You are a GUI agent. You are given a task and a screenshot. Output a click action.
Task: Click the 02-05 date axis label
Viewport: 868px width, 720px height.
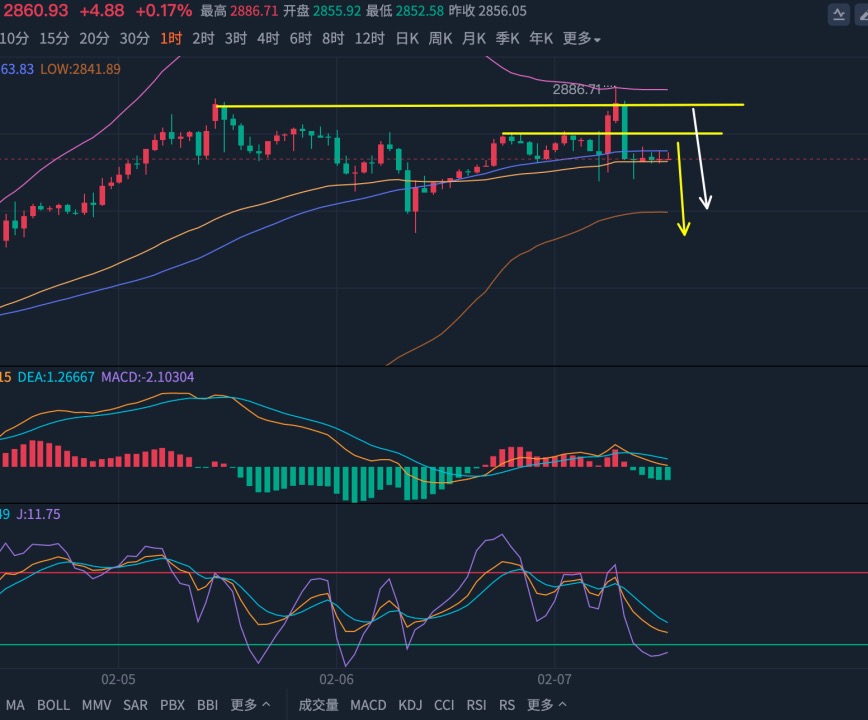118,680
